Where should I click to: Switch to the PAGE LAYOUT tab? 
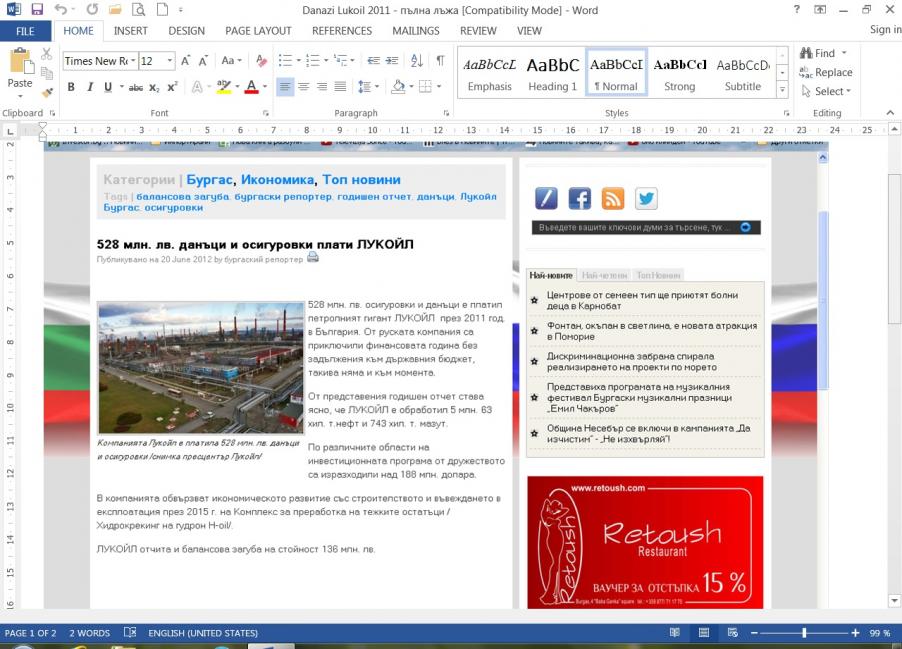pyautogui.click(x=258, y=31)
